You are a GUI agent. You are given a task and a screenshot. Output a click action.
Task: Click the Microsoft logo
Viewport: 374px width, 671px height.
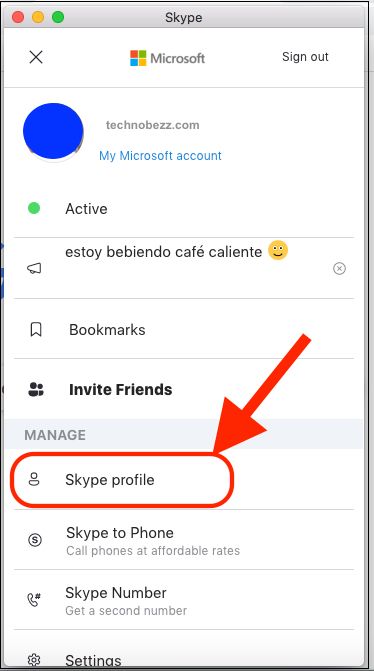(x=167, y=58)
